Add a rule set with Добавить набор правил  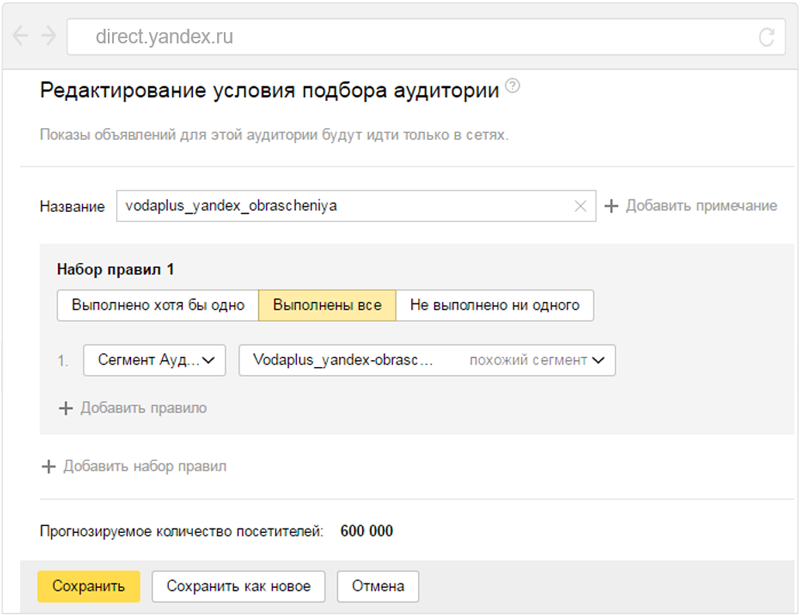(x=134, y=466)
